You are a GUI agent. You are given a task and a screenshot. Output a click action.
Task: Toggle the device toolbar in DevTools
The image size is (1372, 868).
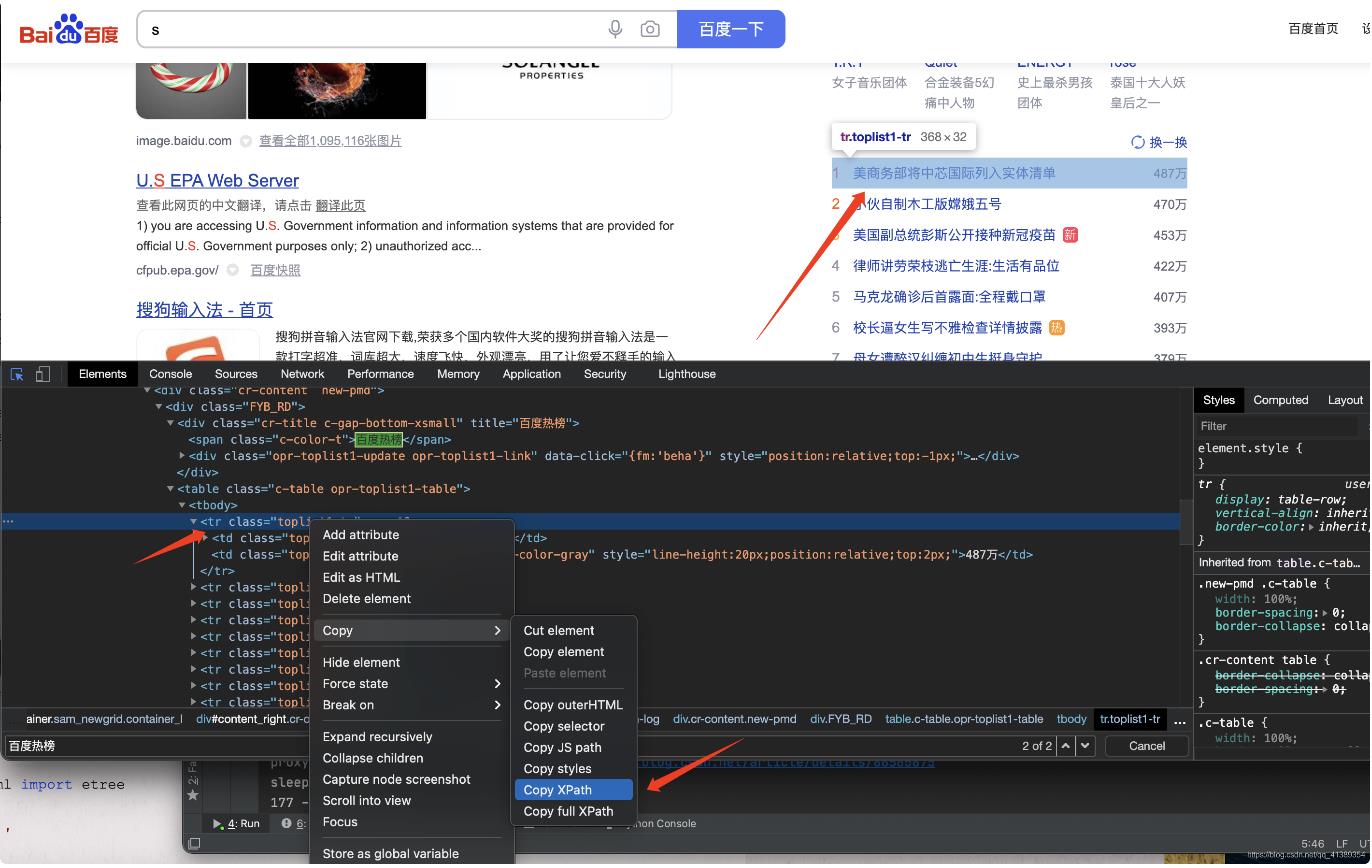tap(41, 373)
